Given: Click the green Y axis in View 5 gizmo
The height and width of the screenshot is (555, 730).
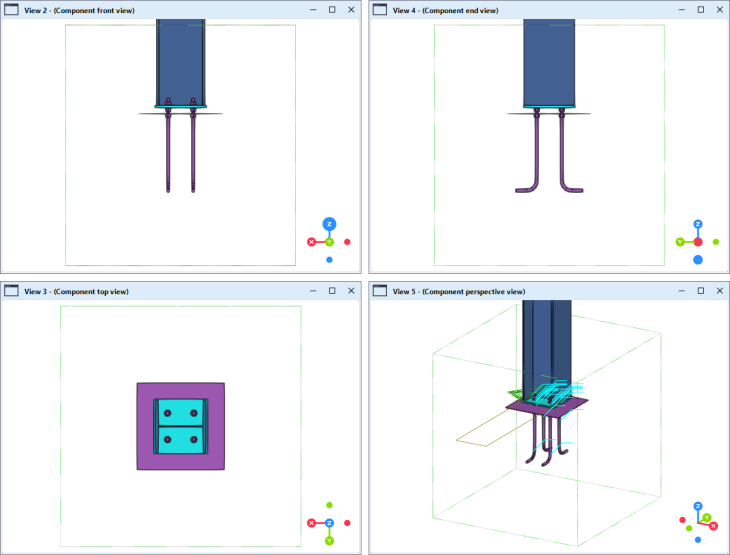Looking at the screenshot, I should (x=707, y=518).
